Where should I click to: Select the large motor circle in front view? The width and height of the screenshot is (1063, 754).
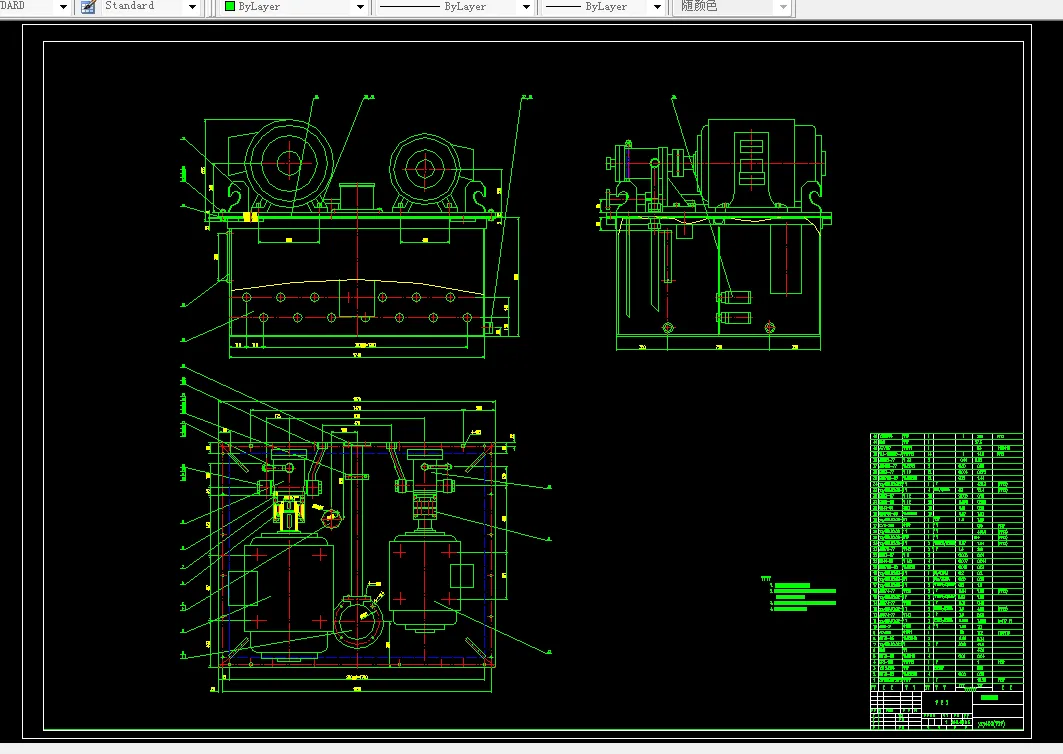[290, 161]
